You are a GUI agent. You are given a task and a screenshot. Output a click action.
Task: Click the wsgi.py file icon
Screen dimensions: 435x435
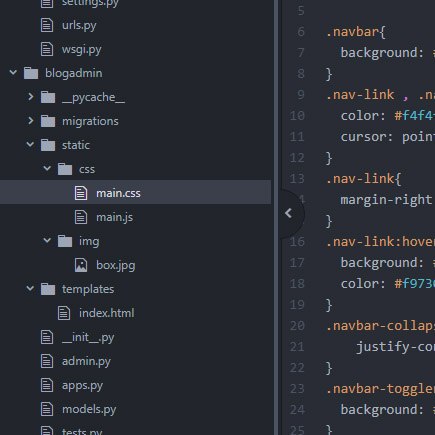[47, 49]
